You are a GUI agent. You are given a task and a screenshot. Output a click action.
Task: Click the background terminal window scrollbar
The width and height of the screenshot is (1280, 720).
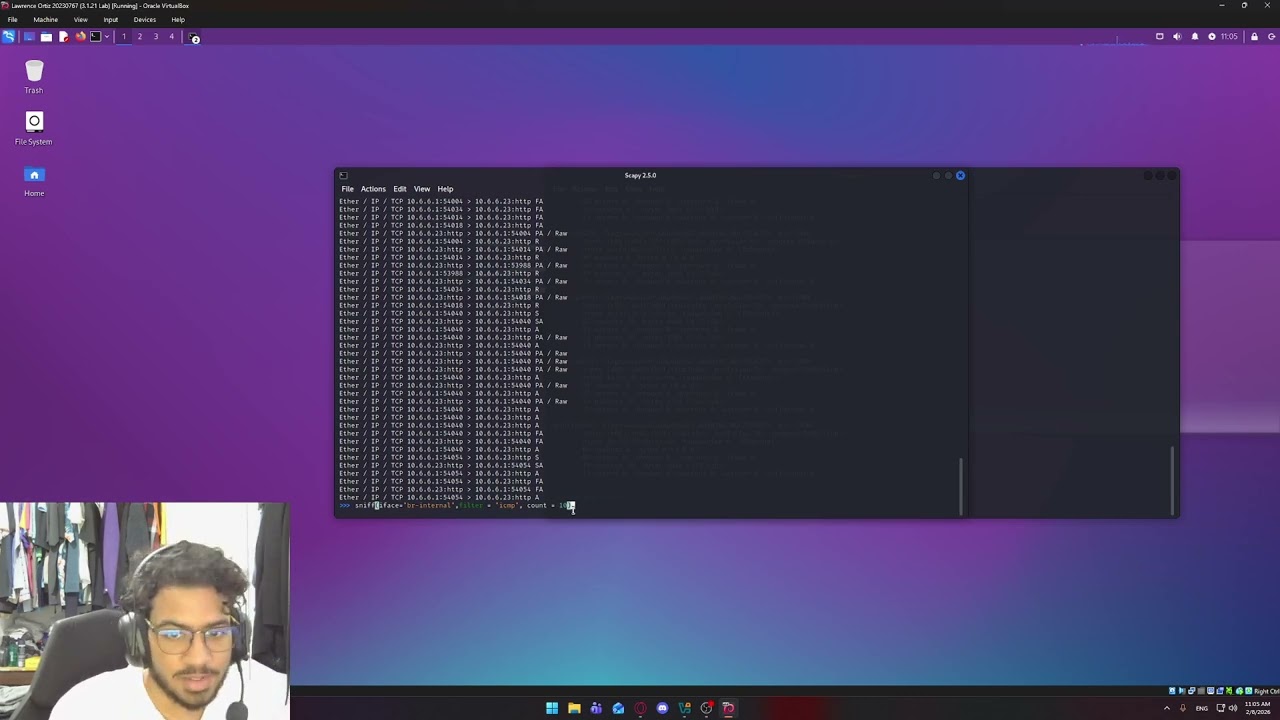tap(1173, 480)
